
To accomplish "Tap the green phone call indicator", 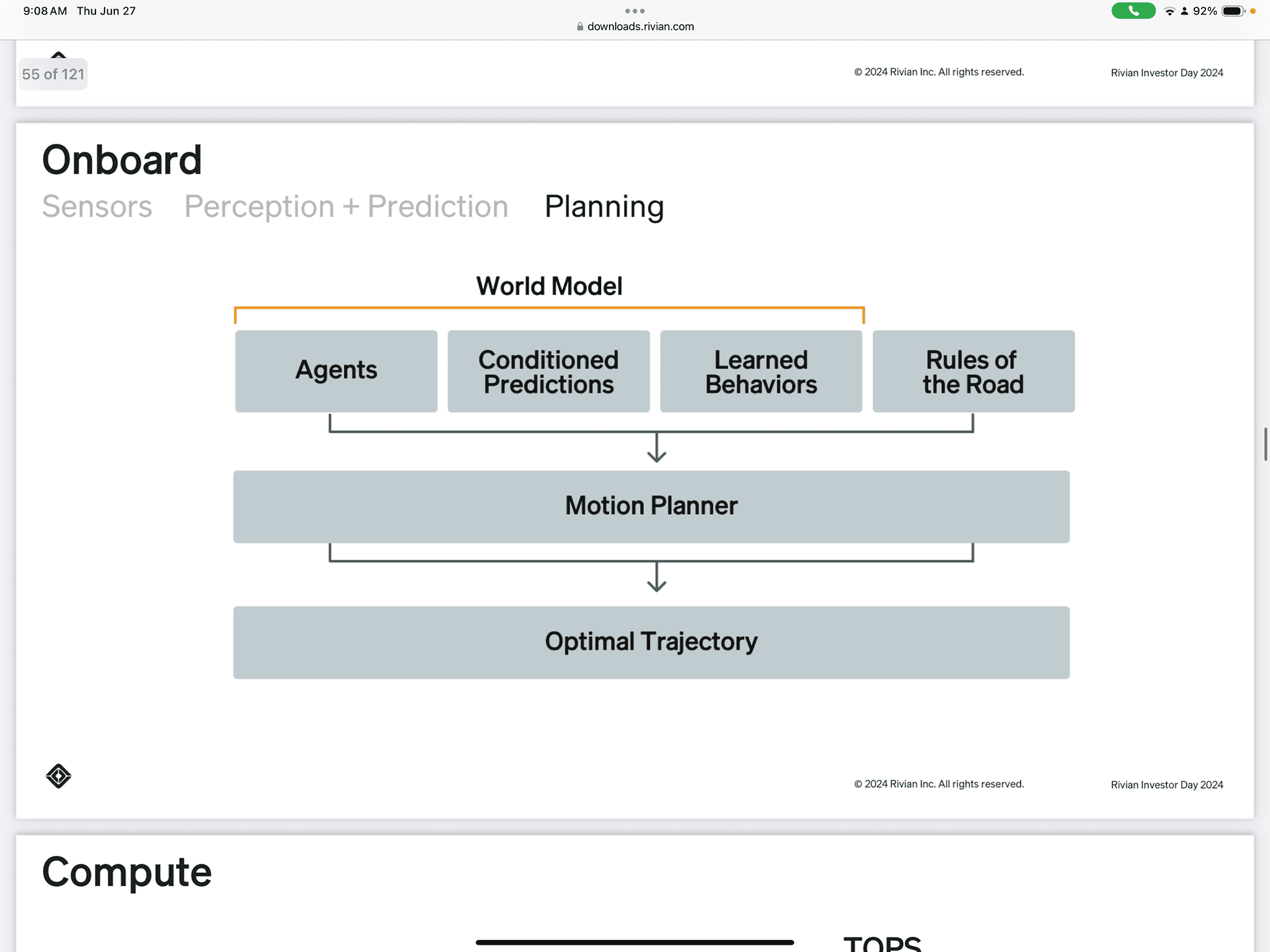I will tap(1133, 11).
